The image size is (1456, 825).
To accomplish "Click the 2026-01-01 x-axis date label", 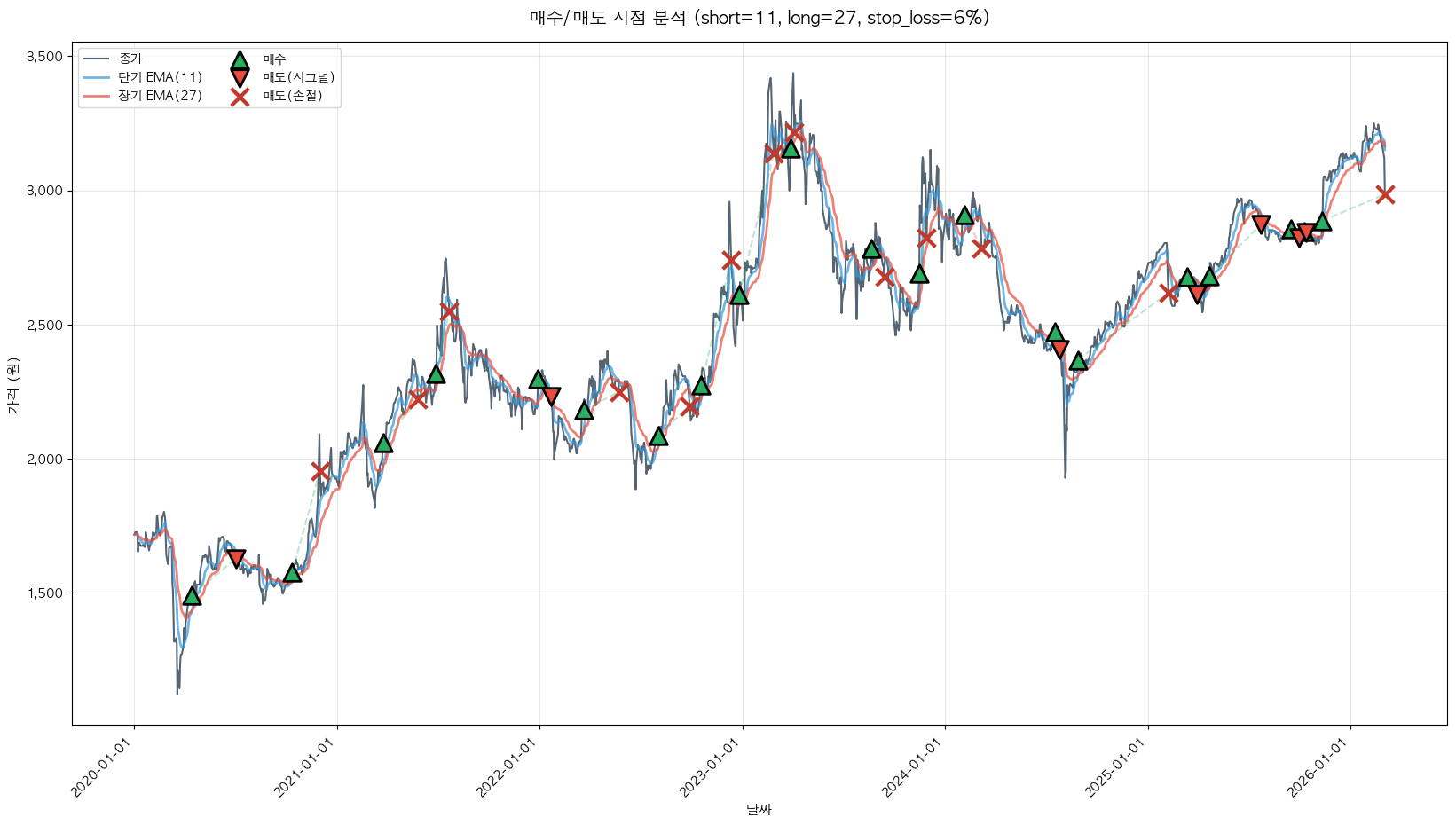I will pos(1319,768).
